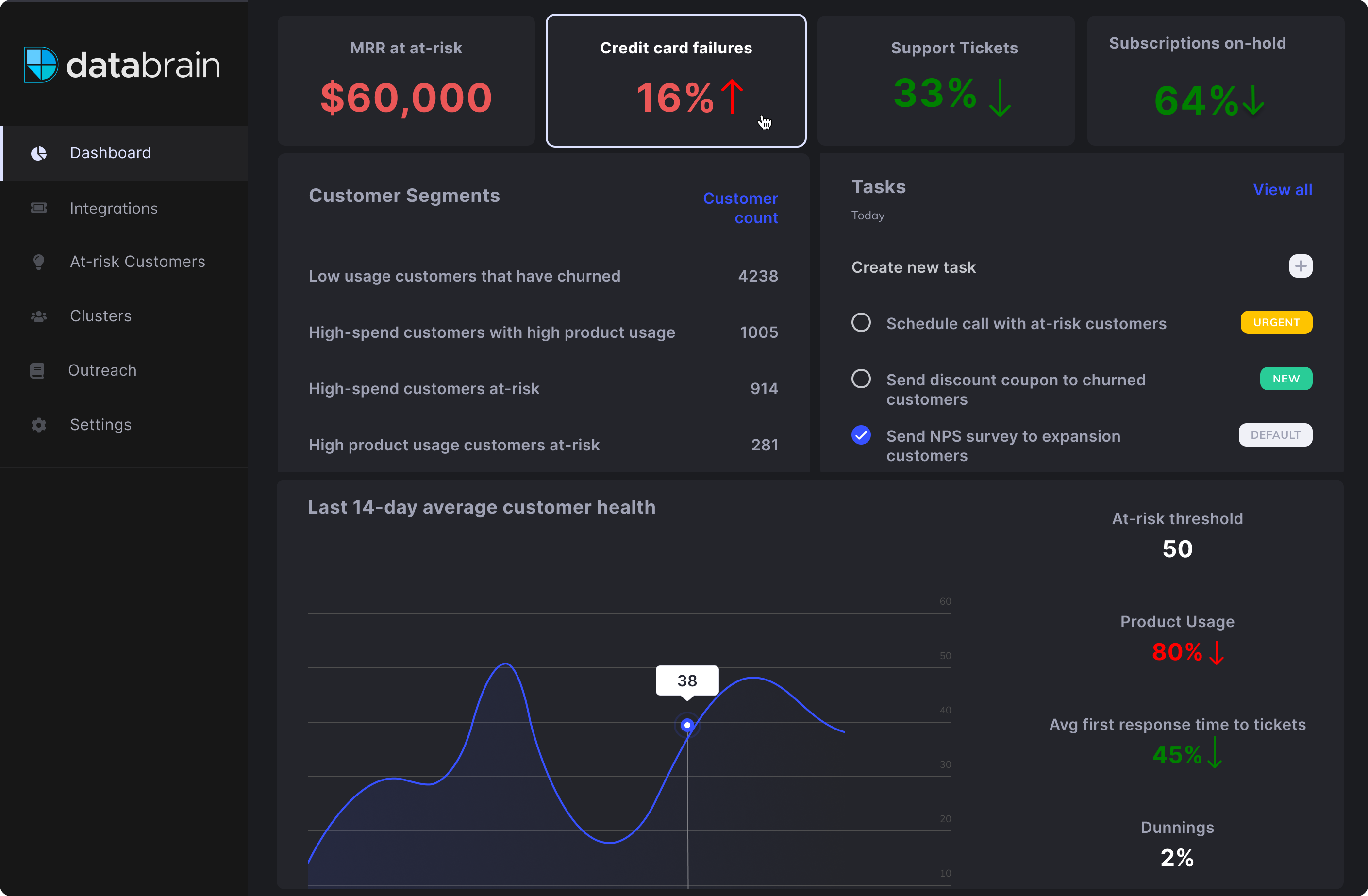1368x896 pixels.
Task: Click the At-risk Customers lightbulb icon
Action: click(38, 262)
